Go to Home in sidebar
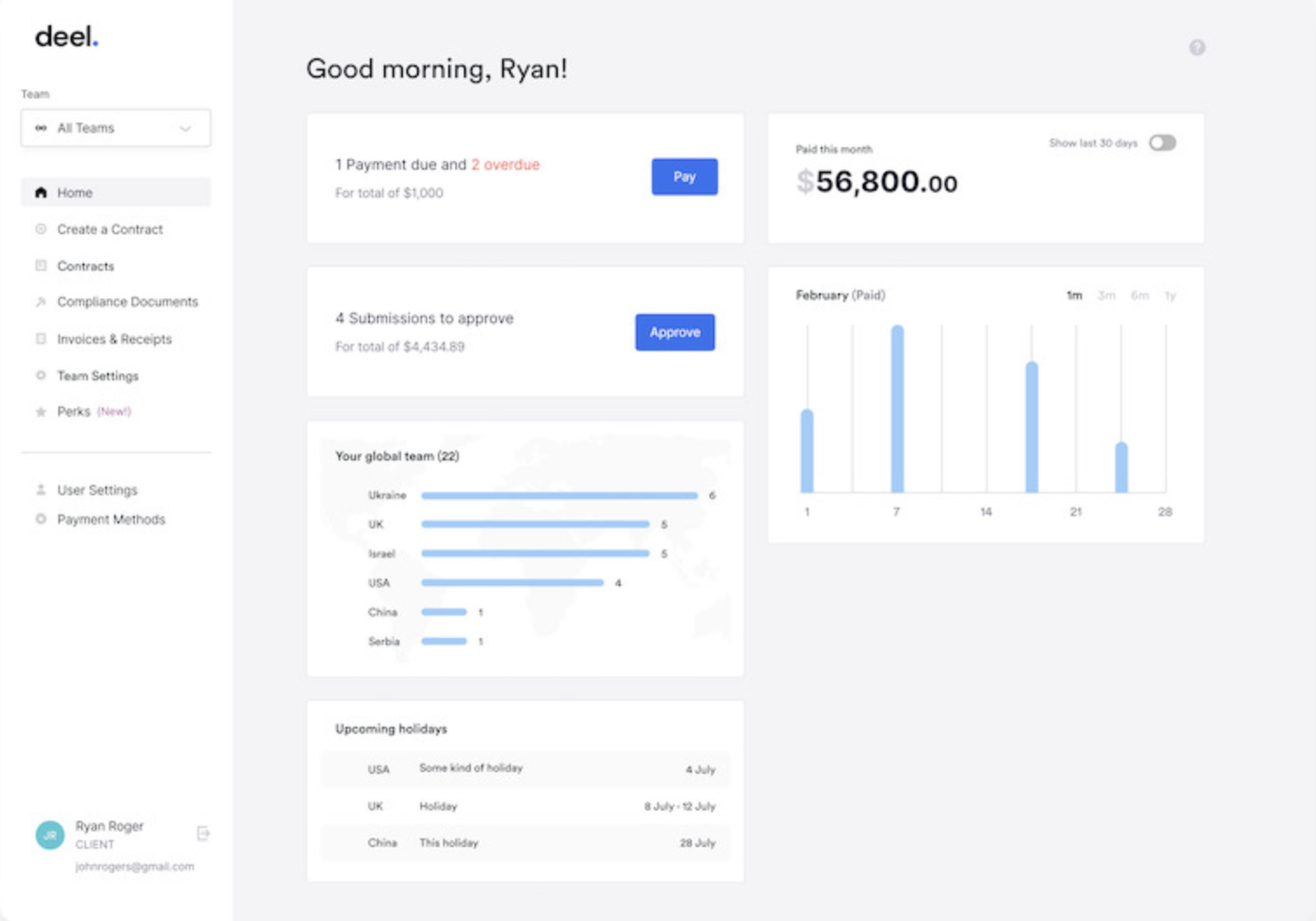 116,192
